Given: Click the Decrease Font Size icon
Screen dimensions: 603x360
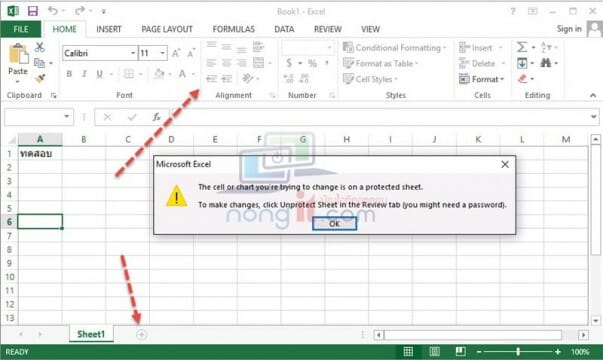Looking at the screenshot, I should [x=191, y=53].
